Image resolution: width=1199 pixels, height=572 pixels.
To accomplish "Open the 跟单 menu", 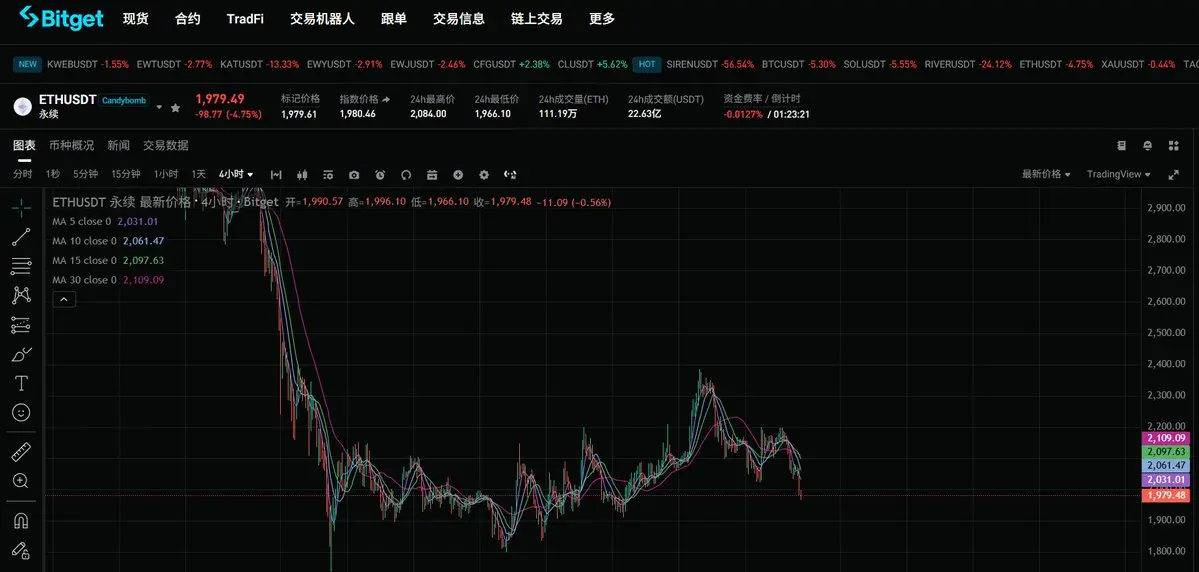I will tap(394, 19).
